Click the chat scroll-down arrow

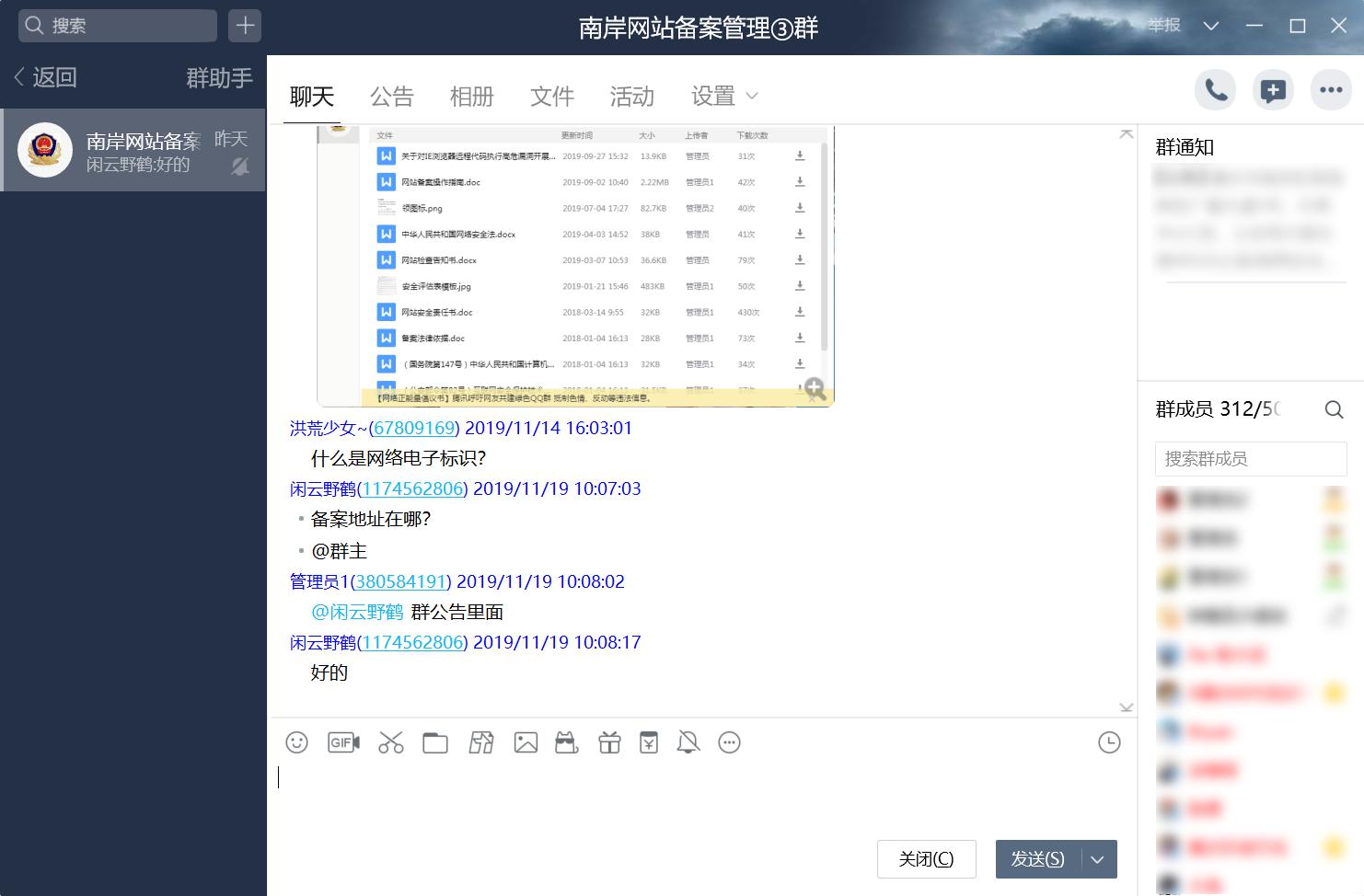coord(1127,707)
